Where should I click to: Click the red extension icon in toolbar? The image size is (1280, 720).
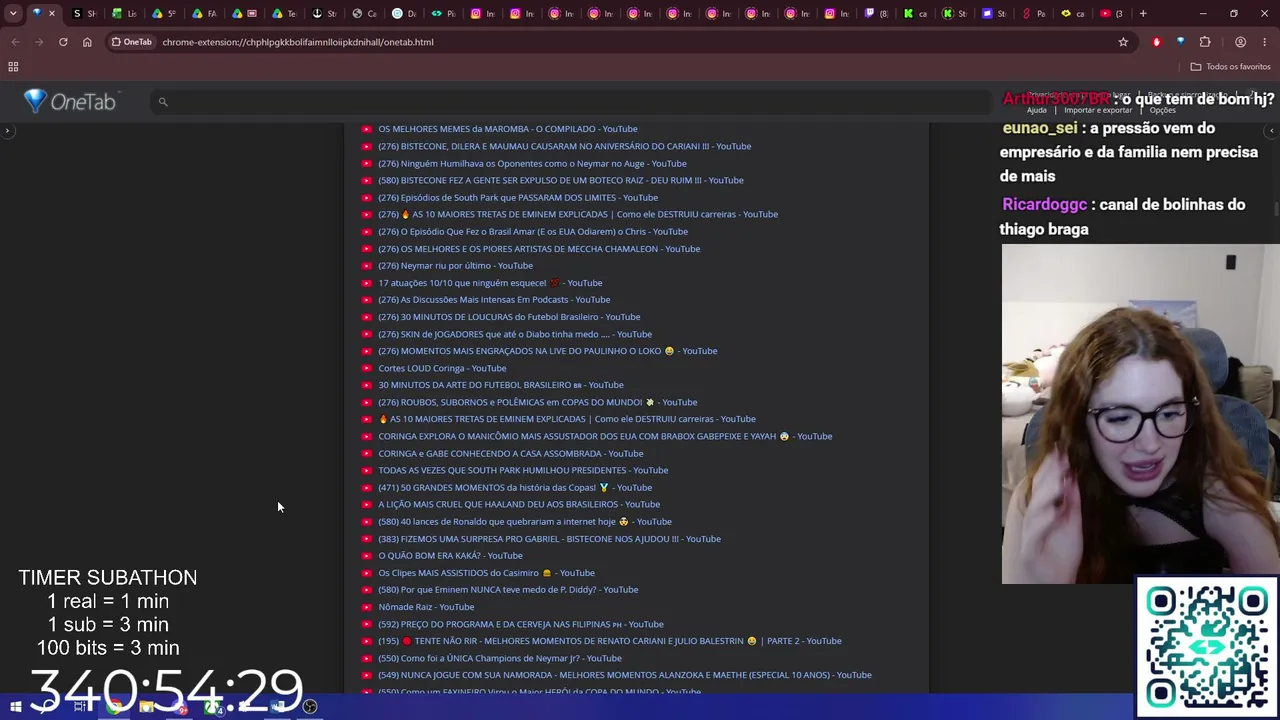click(1157, 42)
